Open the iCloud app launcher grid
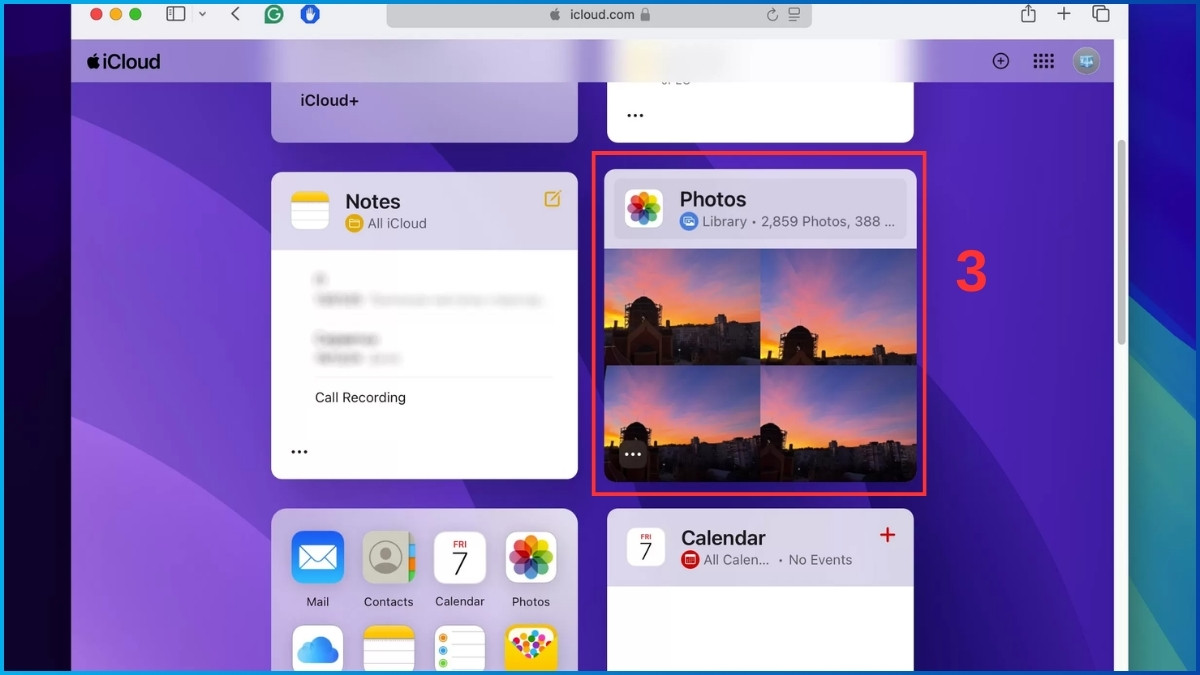1200x675 pixels. (x=1043, y=61)
